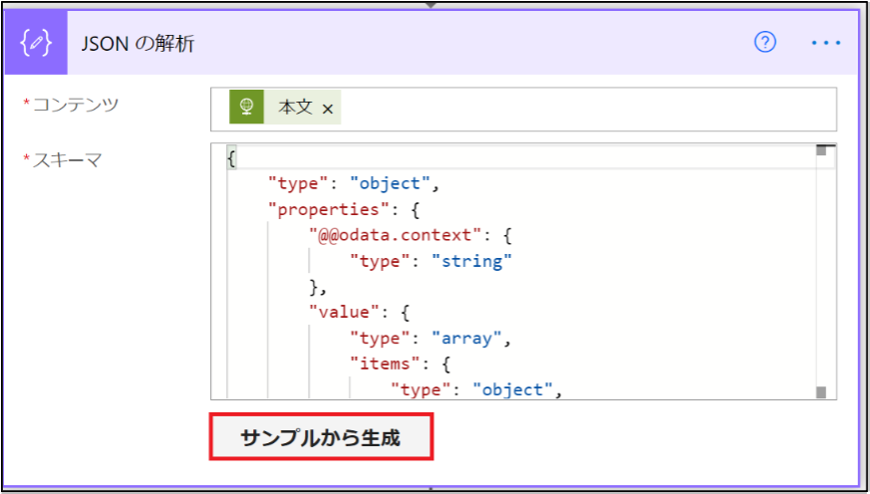Click the empty area of the コンテンツ field
870x494 pixels.
click(x=588, y=109)
